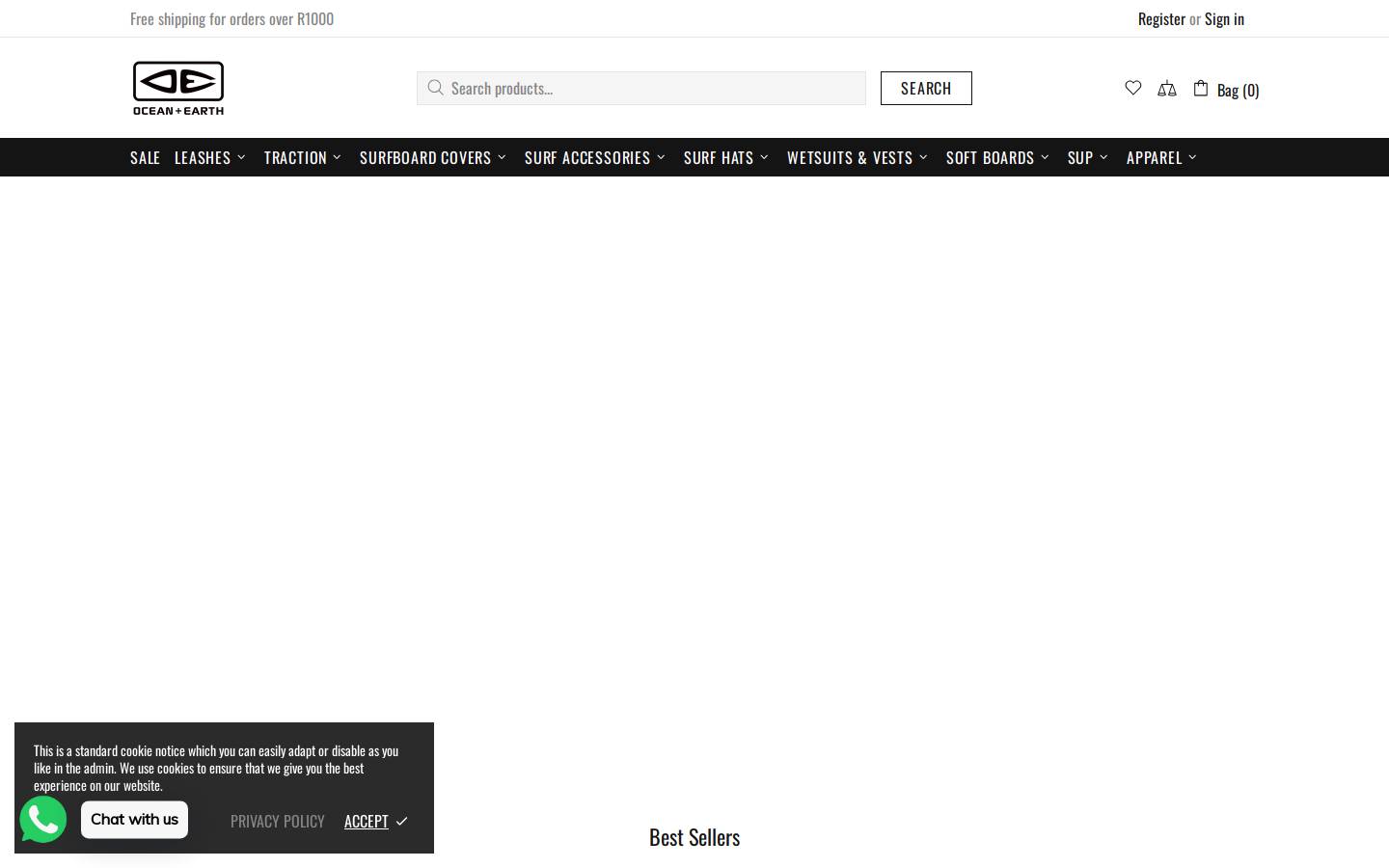Click the Bag (0) link
This screenshot has height=868, width=1389.
coord(1238,90)
